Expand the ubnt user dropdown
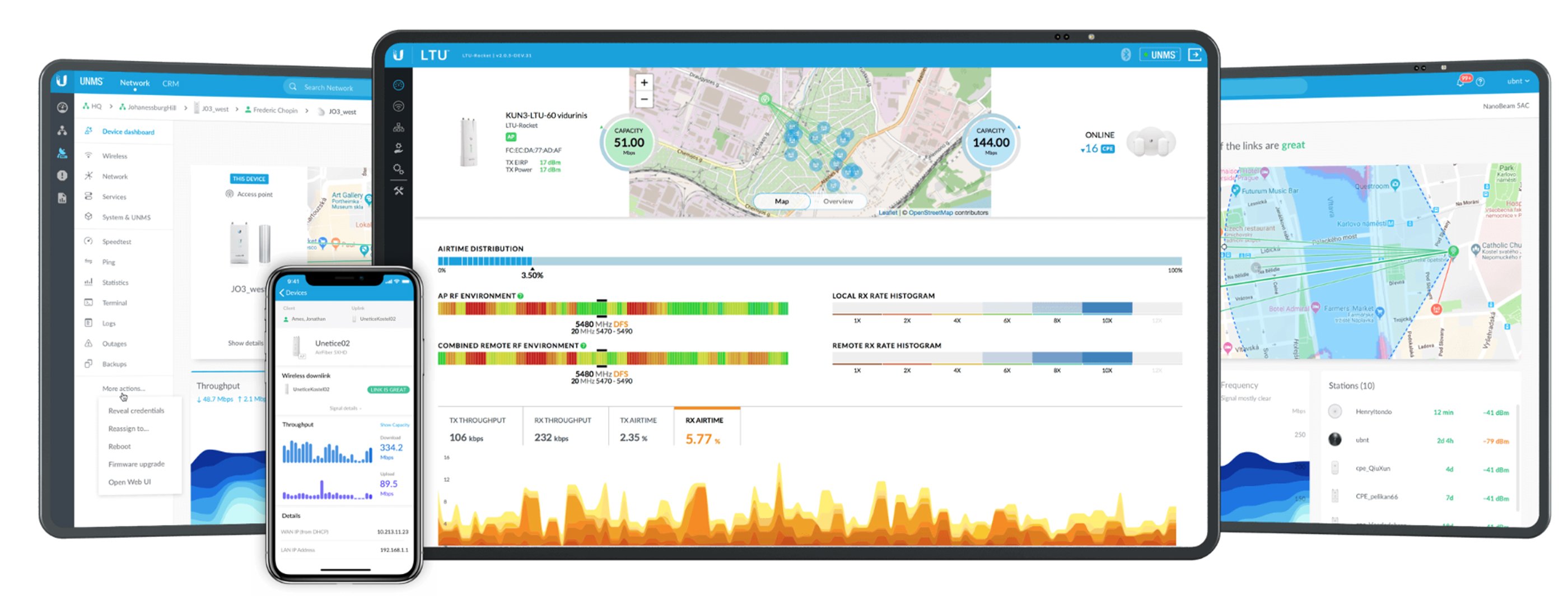This screenshot has width=1568, height=613. click(x=1518, y=81)
